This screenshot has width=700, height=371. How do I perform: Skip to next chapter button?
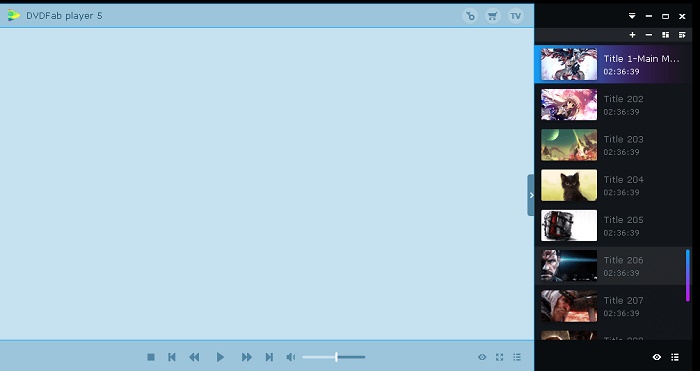click(x=269, y=357)
